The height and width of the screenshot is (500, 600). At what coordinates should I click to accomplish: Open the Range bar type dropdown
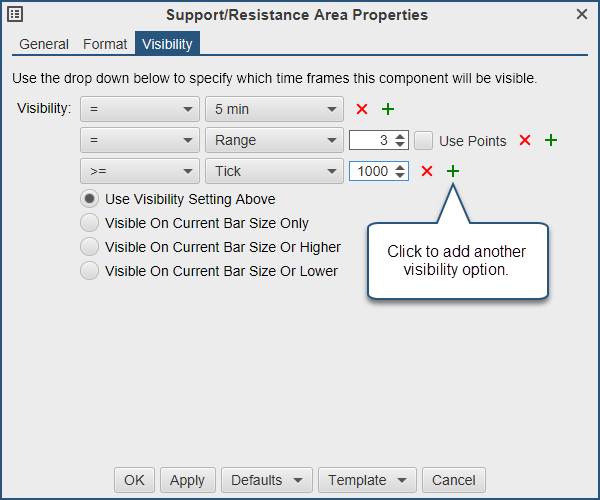point(271,140)
